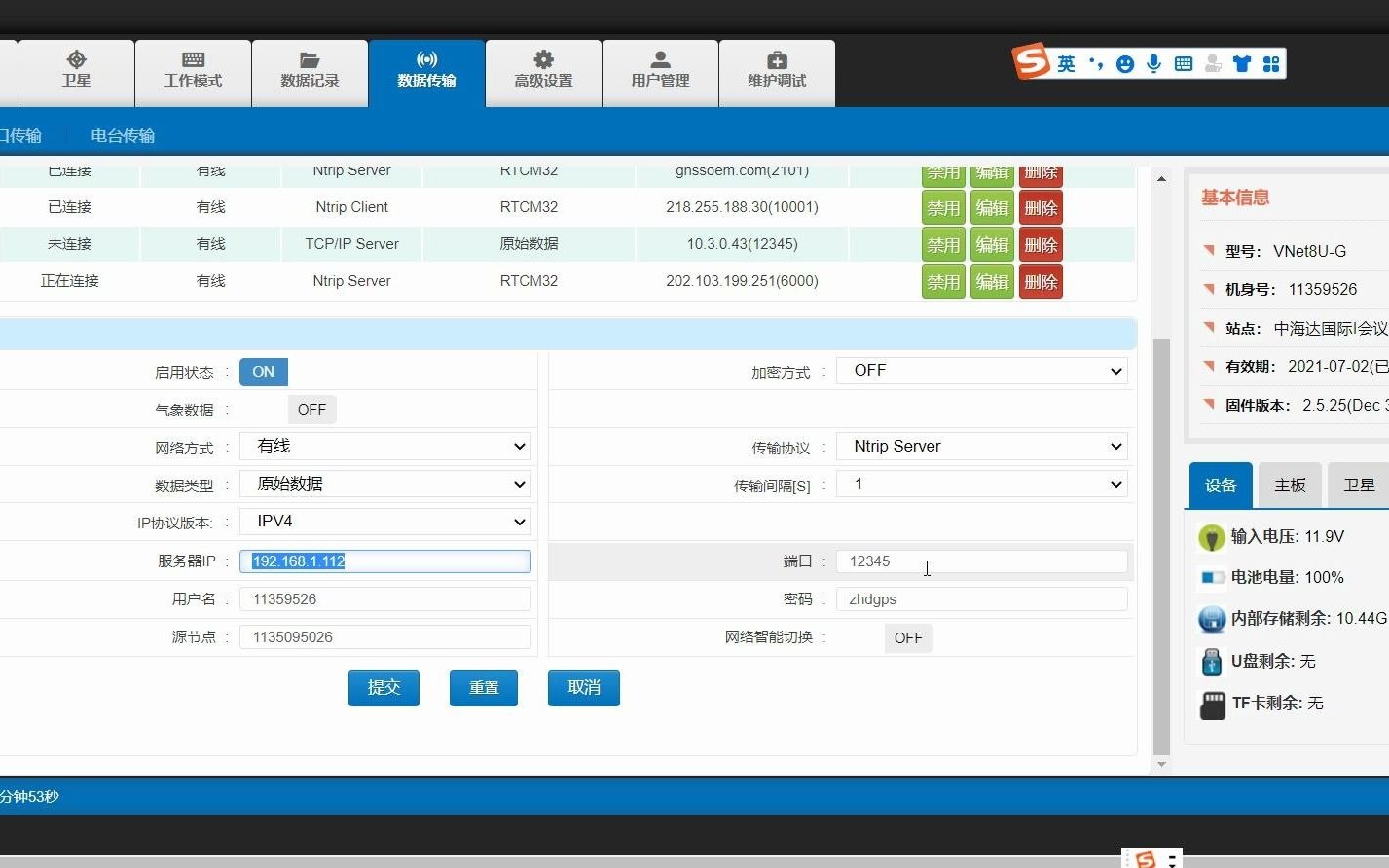Image resolution: width=1389 pixels, height=868 pixels.
Task: Open the 加密方式 dropdown
Action: [x=982, y=371]
